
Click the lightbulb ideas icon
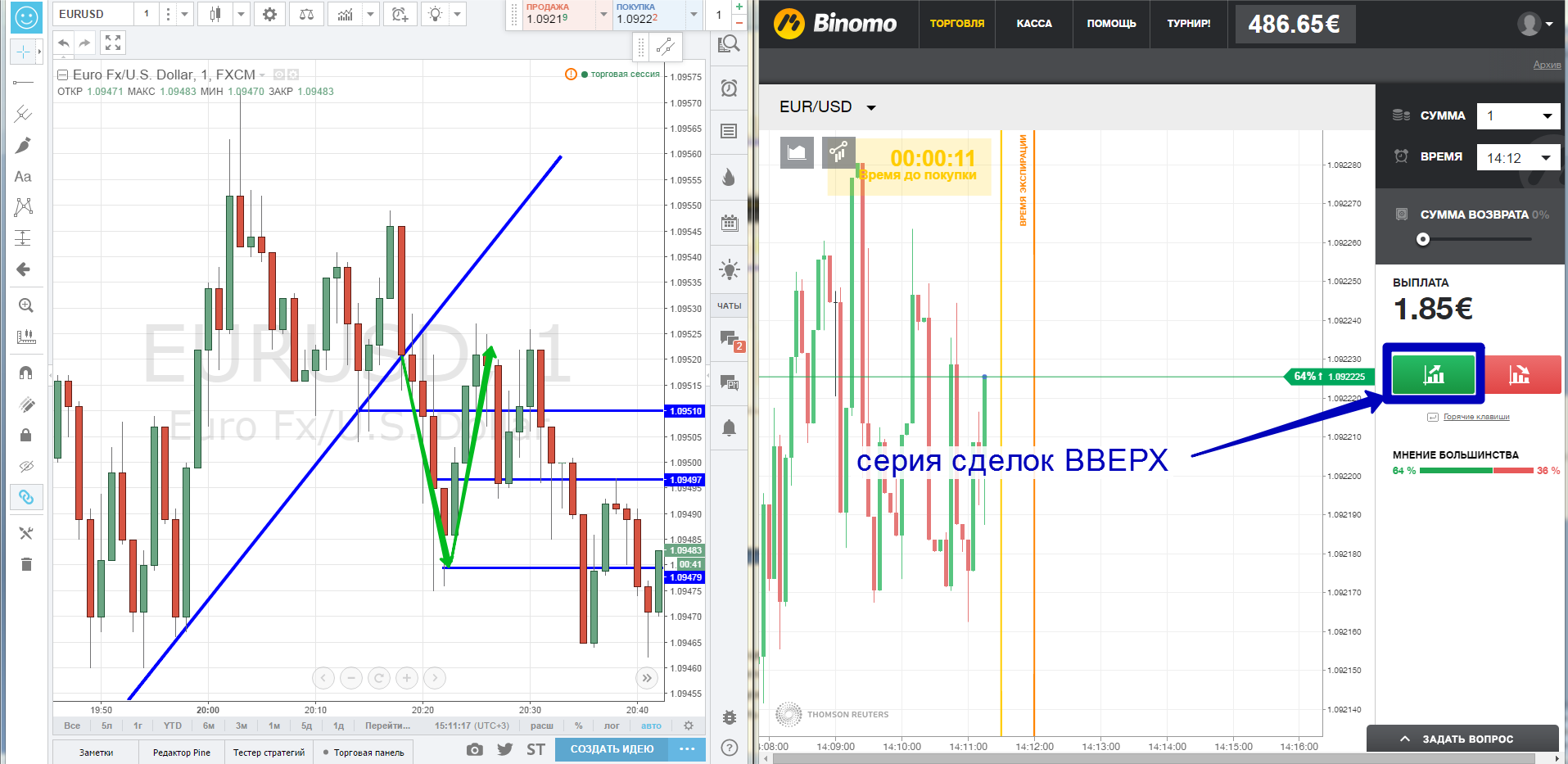[436, 14]
